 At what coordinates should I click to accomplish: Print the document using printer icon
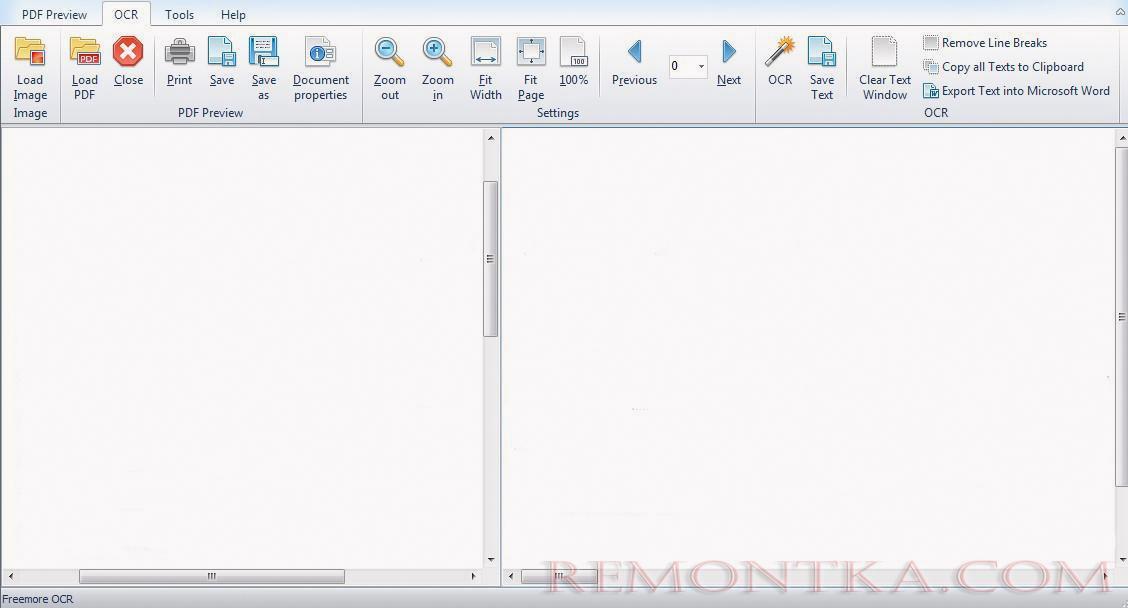click(x=180, y=52)
